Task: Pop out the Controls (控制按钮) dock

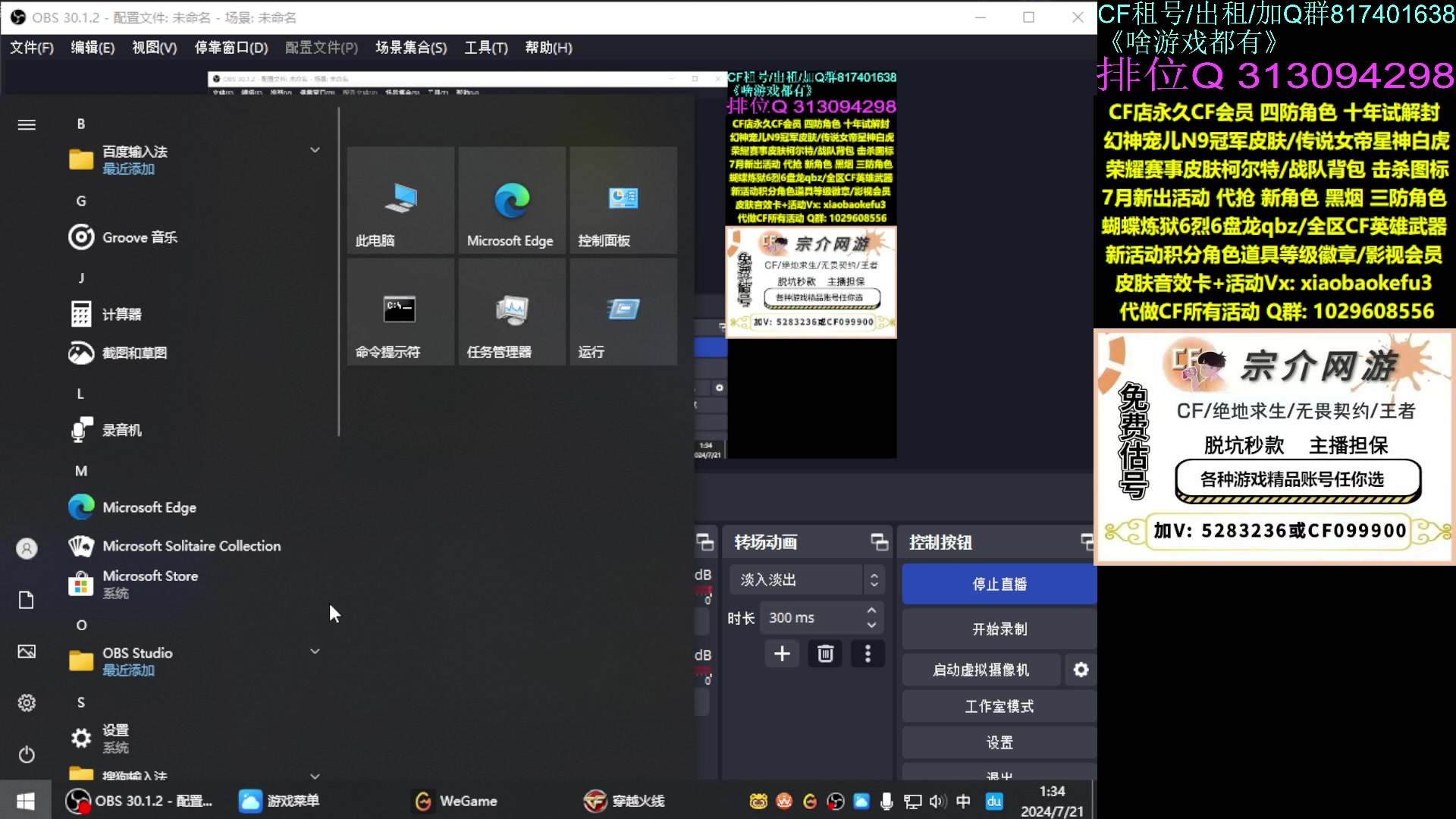Action: [1087, 542]
